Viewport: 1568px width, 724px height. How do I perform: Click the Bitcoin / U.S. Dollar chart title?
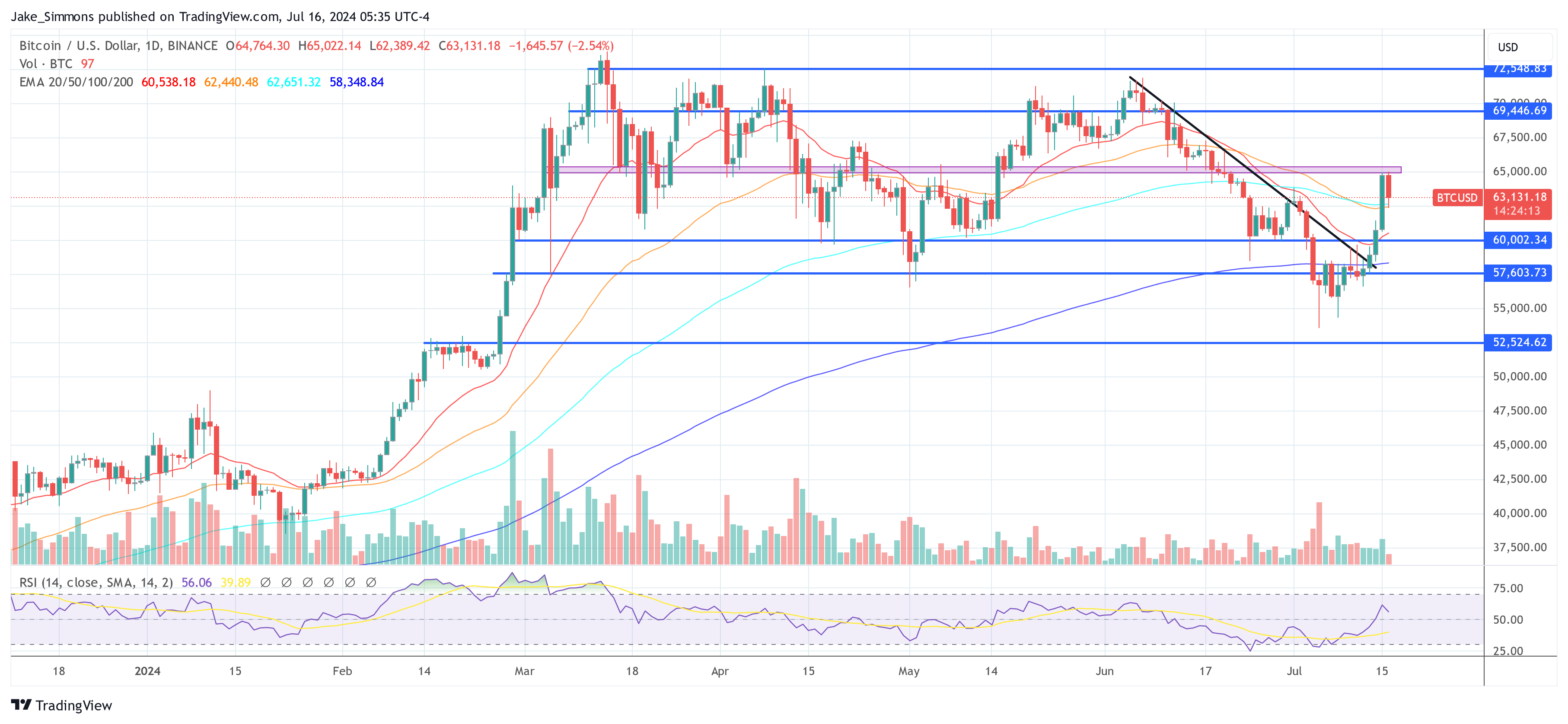[x=119, y=46]
